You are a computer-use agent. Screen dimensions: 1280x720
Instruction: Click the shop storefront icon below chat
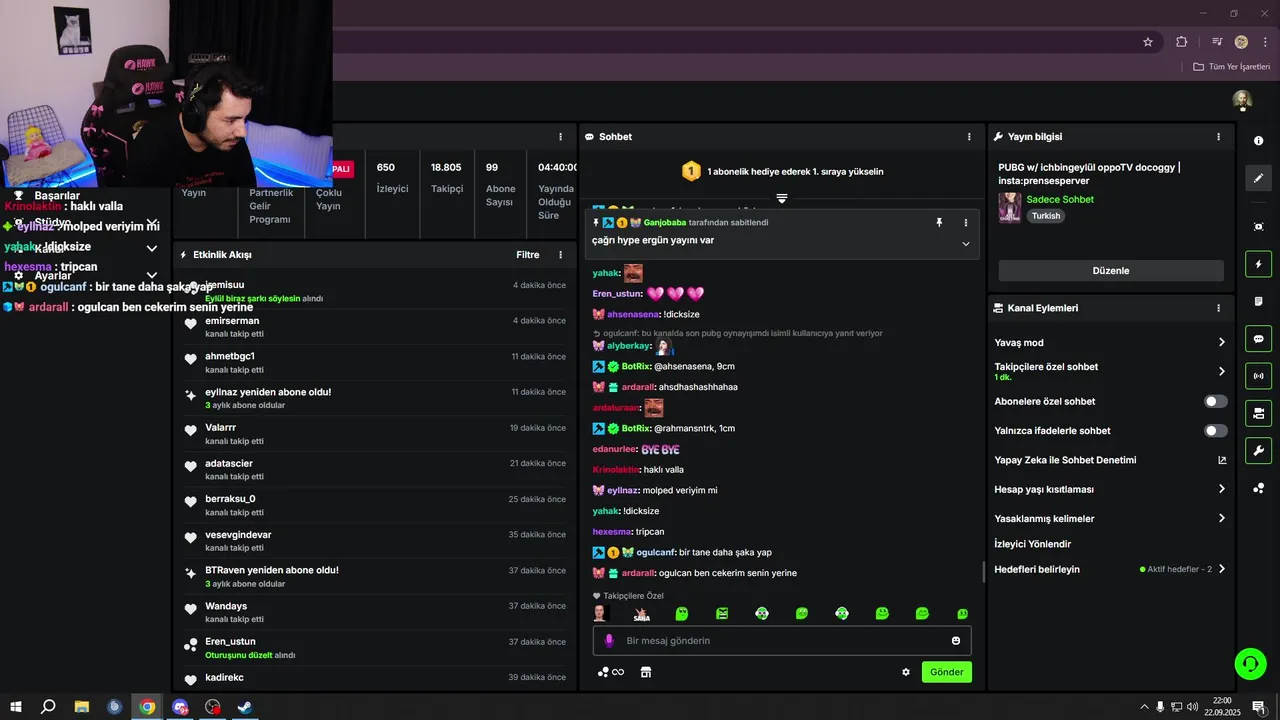(x=646, y=672)
